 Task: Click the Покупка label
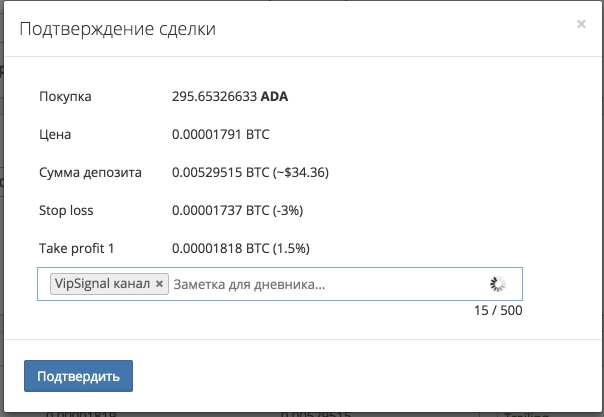[x=65, y=97]
